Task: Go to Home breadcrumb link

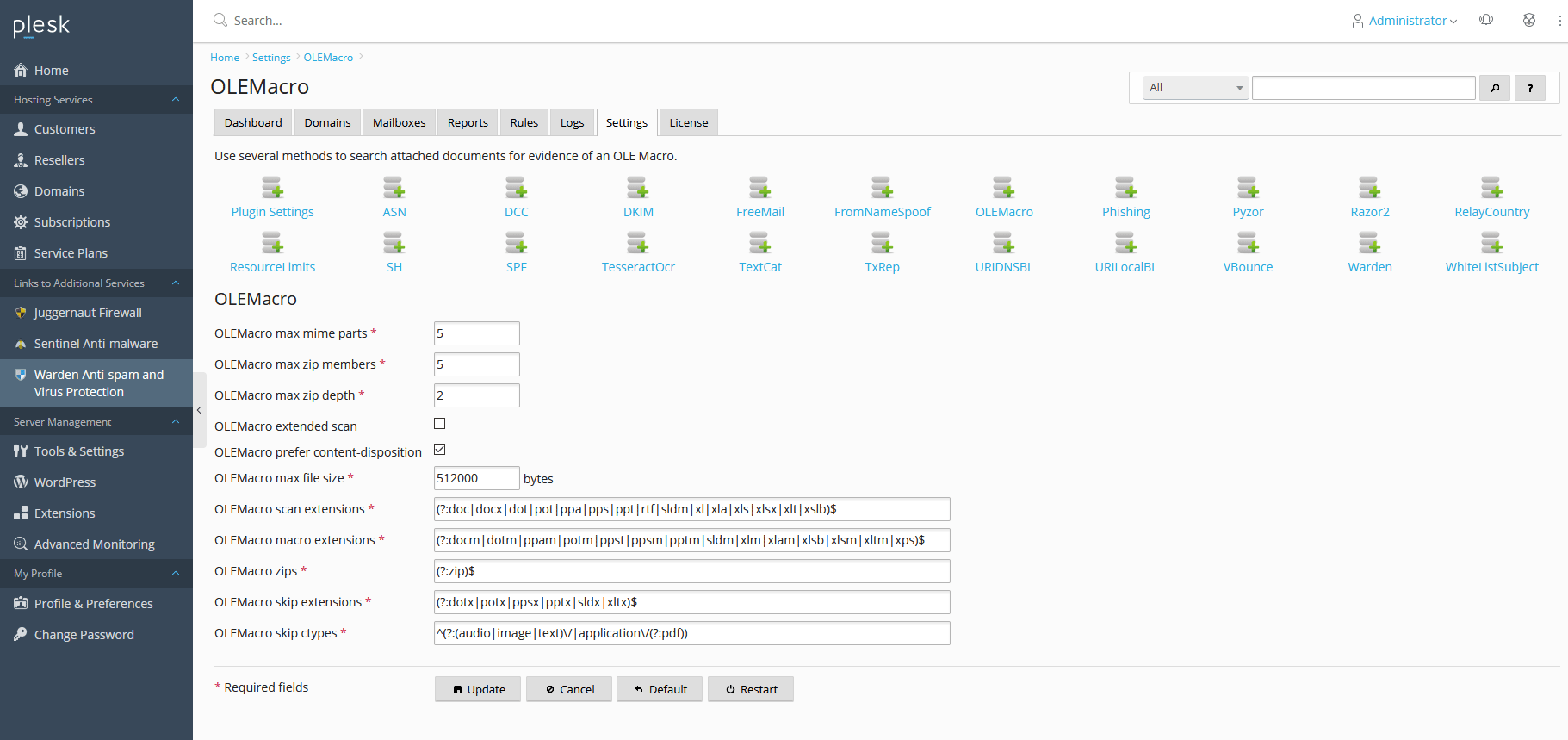Action: 225,58
